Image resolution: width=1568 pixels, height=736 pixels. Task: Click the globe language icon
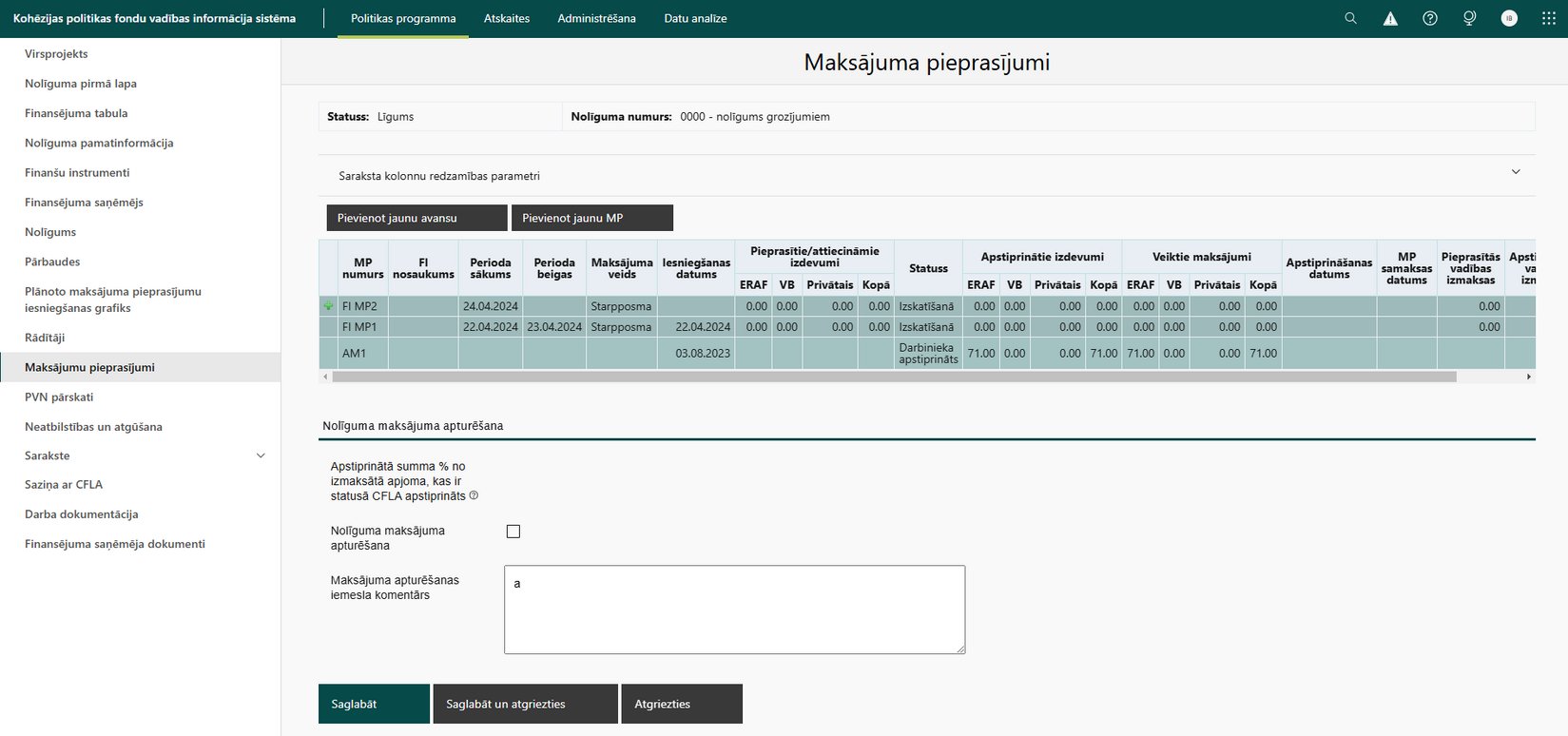click(x=1469, y=18)
